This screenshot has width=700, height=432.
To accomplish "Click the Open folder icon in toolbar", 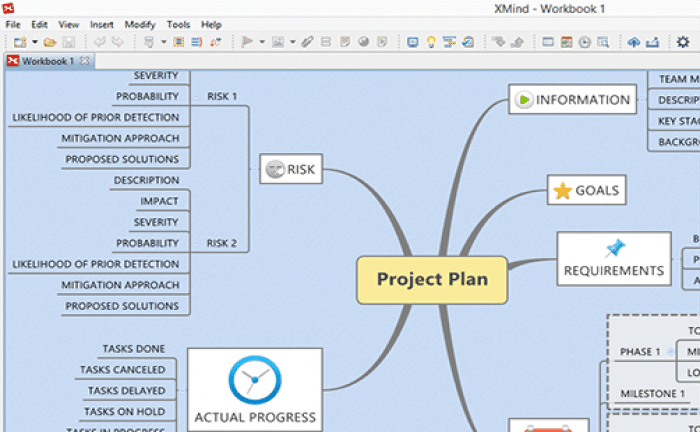I will pyautogui.click(x=49, y=42).
